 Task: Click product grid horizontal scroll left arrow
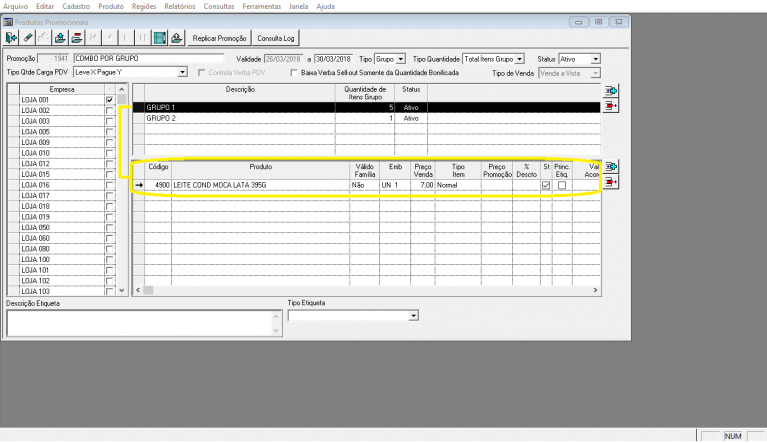coord(138,290)
